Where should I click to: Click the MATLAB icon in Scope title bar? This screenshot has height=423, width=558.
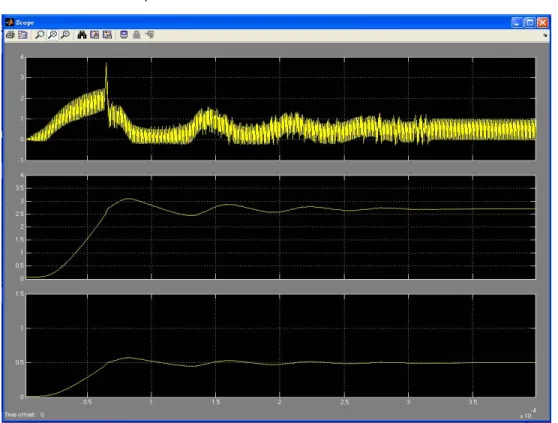point(10,22)
